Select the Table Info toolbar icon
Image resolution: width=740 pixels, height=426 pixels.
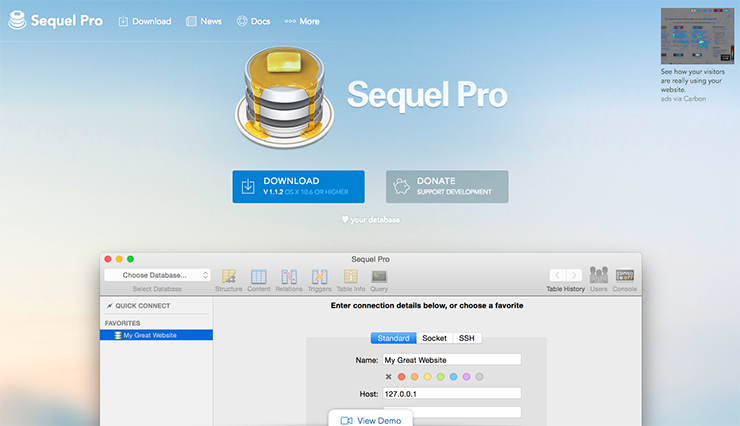pos(351,281)
